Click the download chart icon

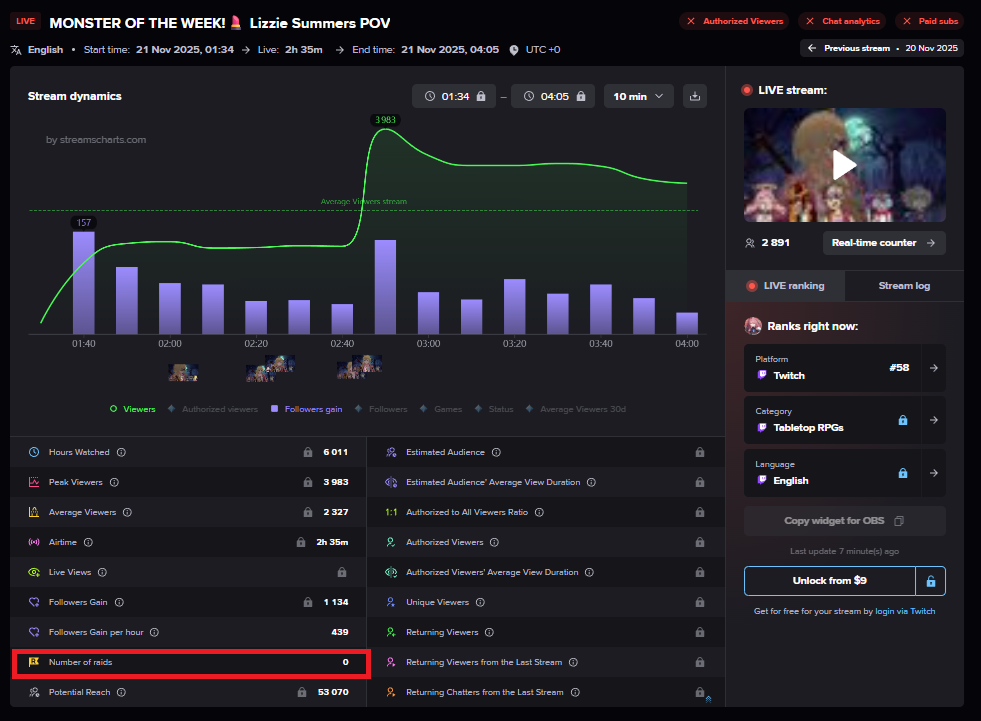[x=694, y=96]
